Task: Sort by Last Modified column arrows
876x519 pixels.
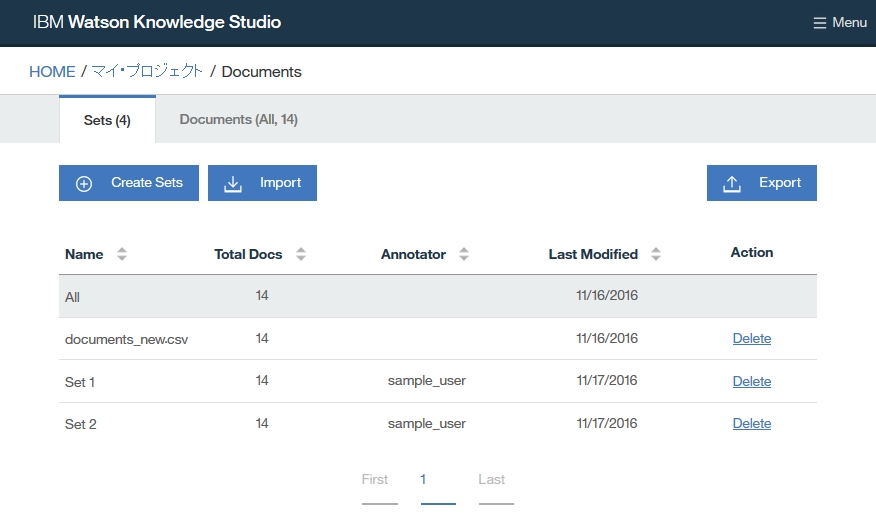Action: coord(655,254)
